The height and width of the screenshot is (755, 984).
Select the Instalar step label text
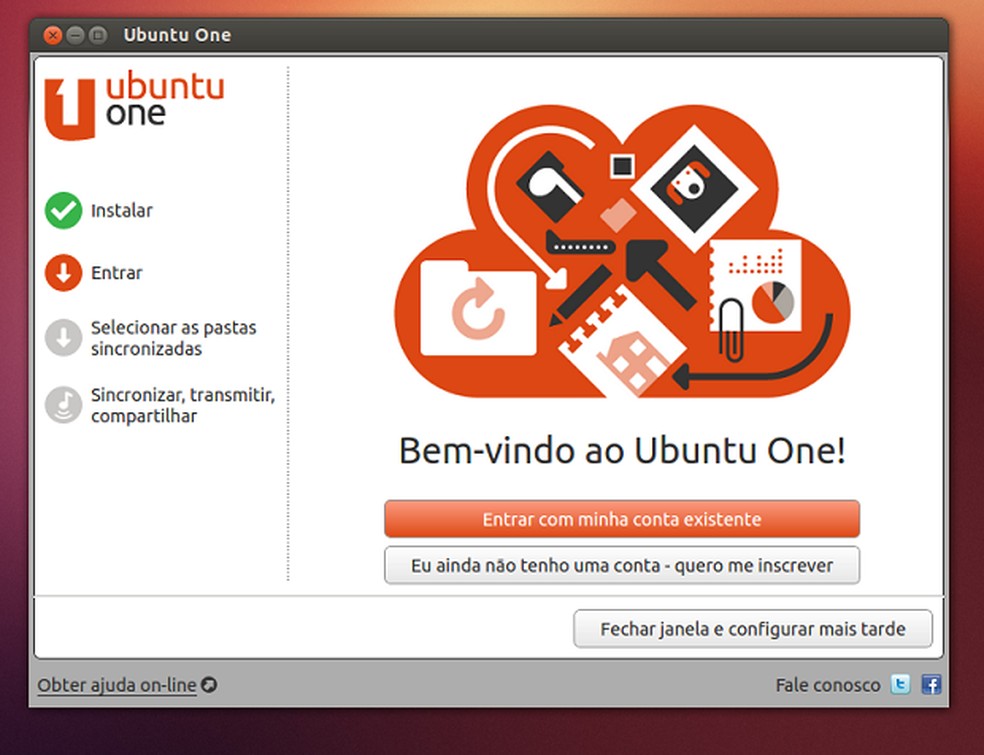120,211
